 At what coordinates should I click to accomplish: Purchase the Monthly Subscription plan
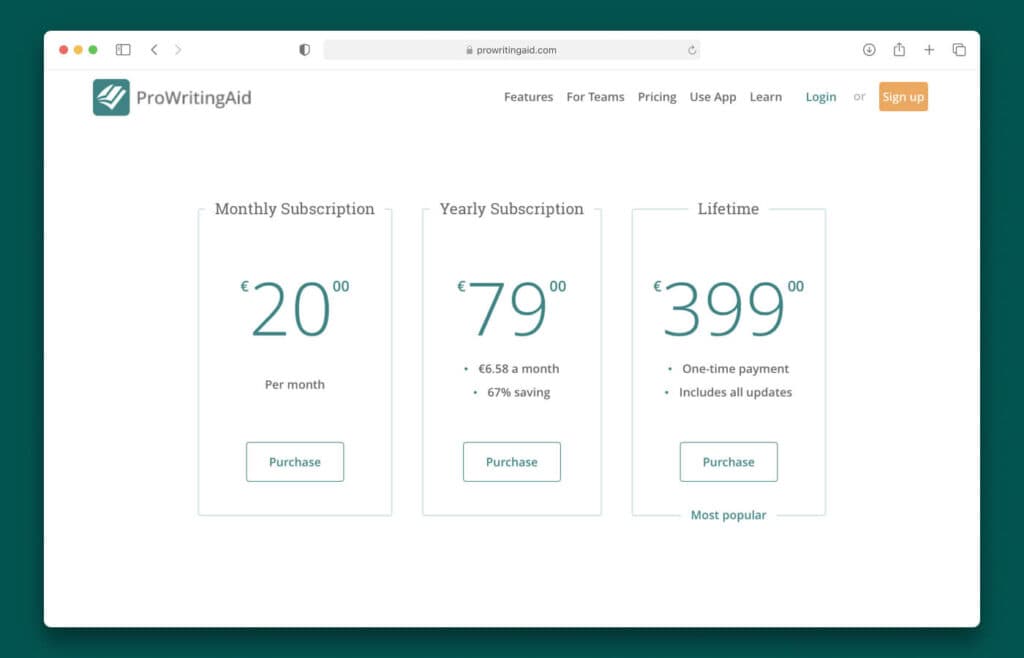click(295, 461)
